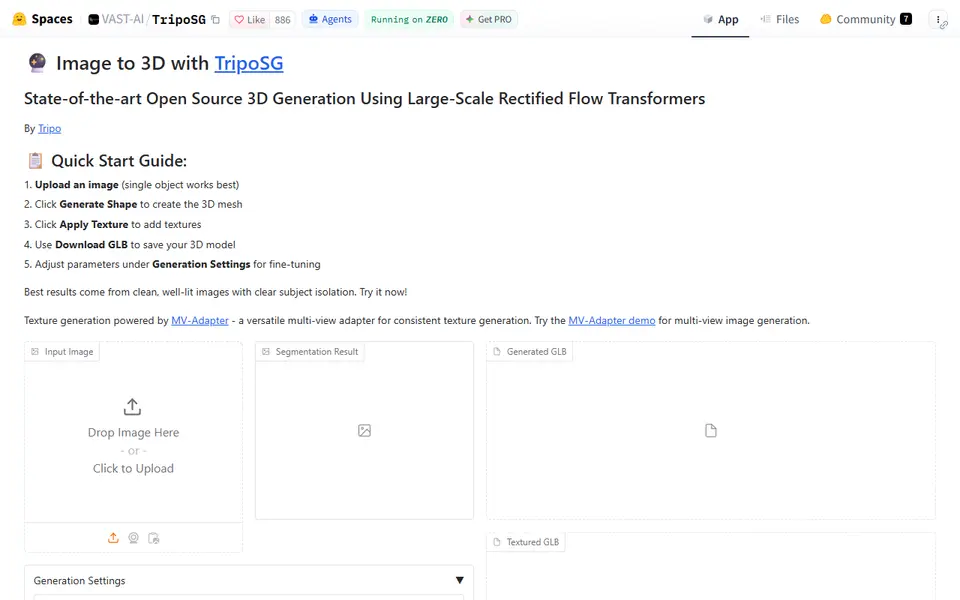Visit the MV-Adapter demo link
This screenshot has height=600, width=960.
(x=612, y=320)
